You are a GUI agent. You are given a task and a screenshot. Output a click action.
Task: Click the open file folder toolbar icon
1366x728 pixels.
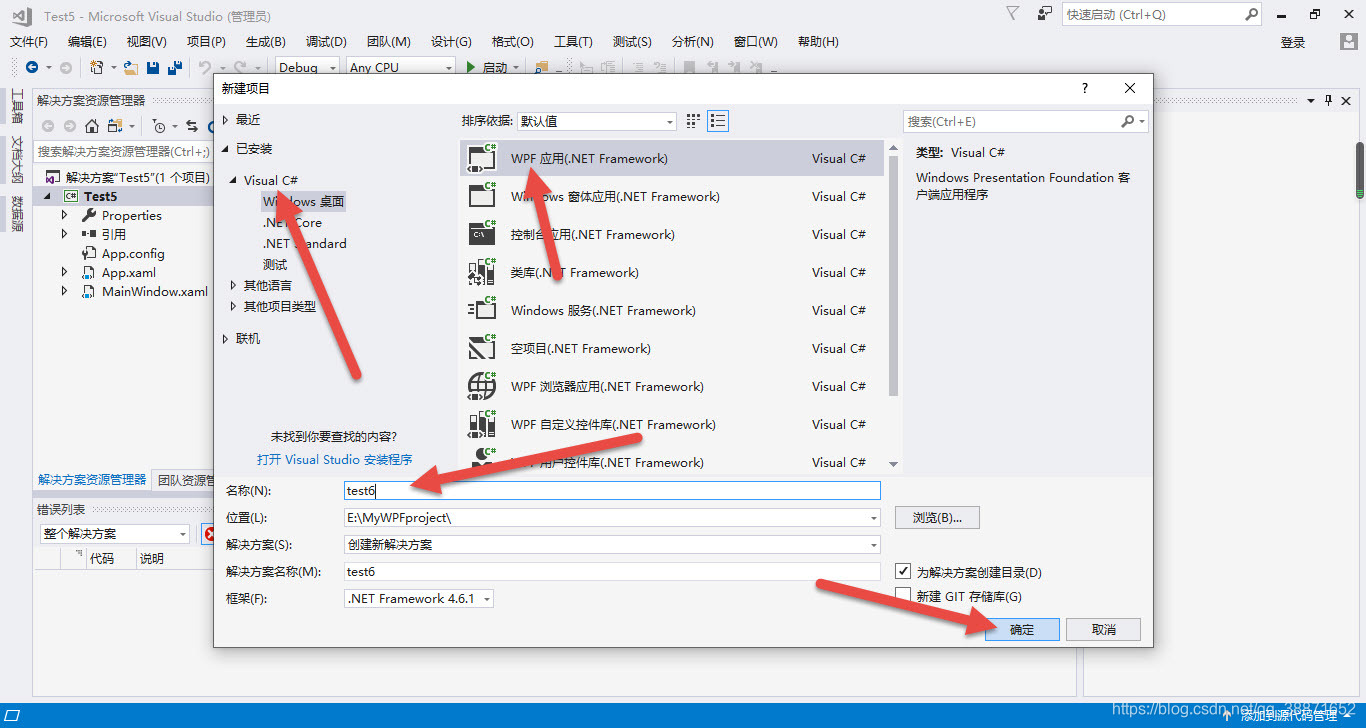(x=130, y=67)
